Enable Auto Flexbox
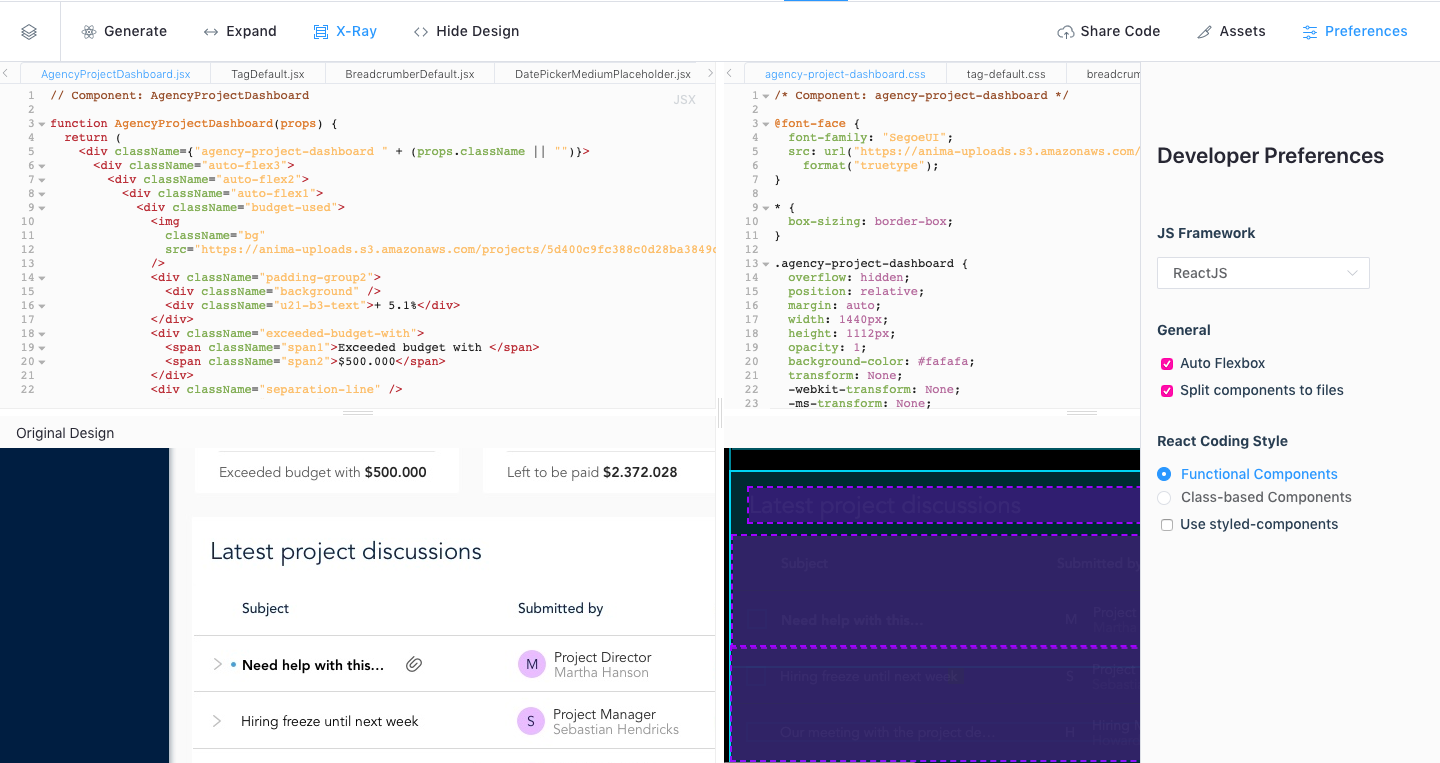Viewport: 1440px width, 763px height. pyautogui.click(x=1166, y=364)
